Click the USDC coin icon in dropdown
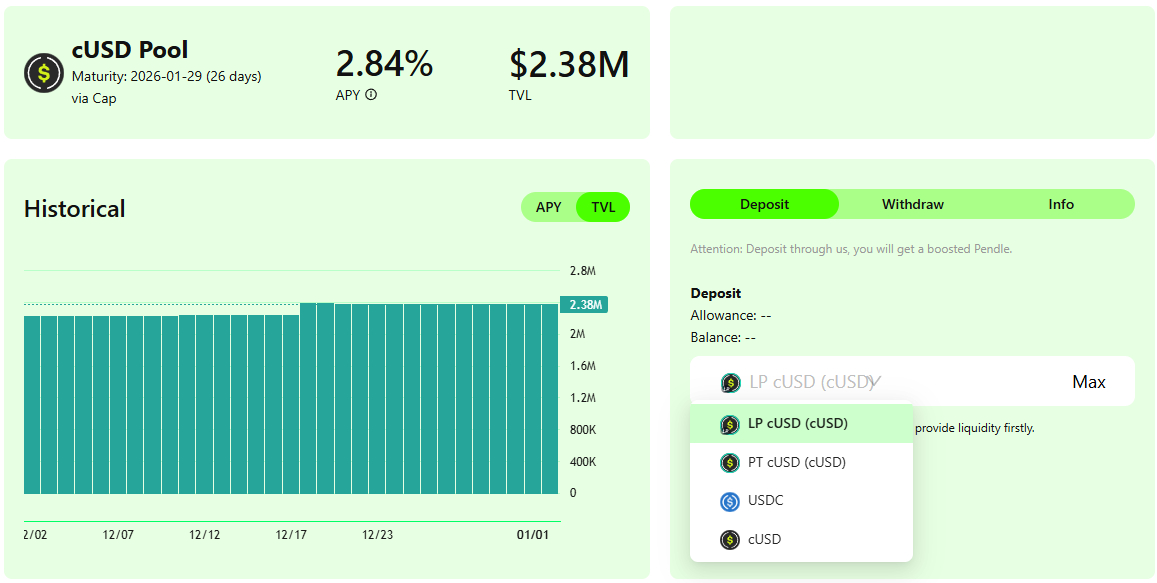Image resolution: width=1157 pixels, height=583 pixels. coord(730,501)
